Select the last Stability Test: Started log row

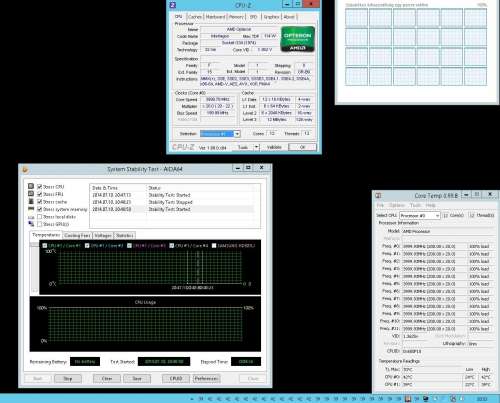[172, 209]
